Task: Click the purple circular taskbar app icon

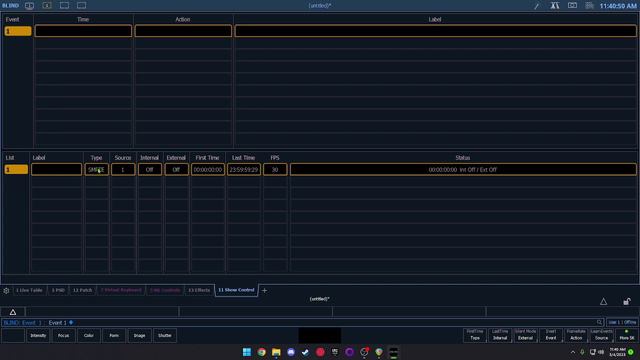Action: click(349, 352)
